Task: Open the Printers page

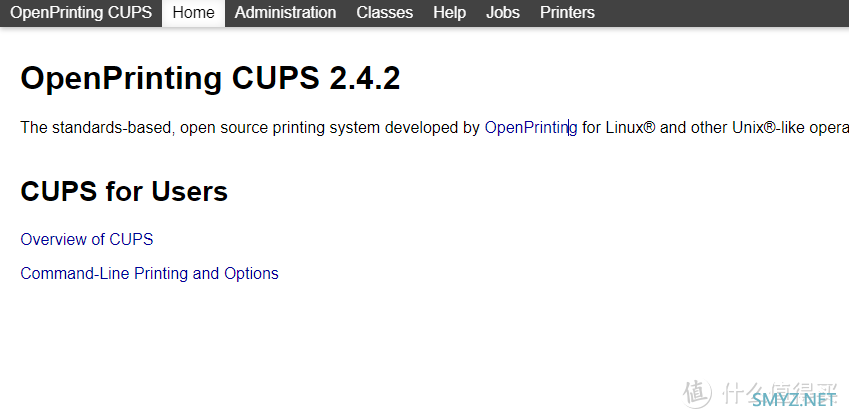Action: pos(567,12)
